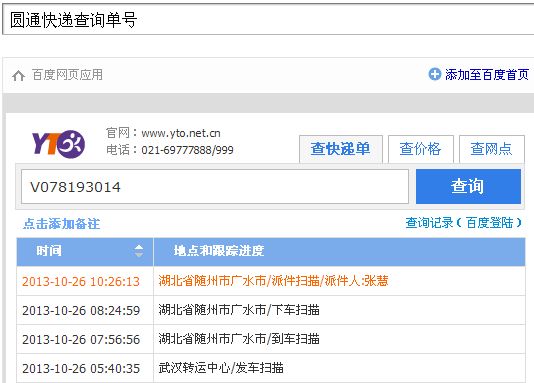This screenshot has width=534, height=383.
Task: Click the top search box 圆通快递查询单号
Action: click(x=268, y=20)
